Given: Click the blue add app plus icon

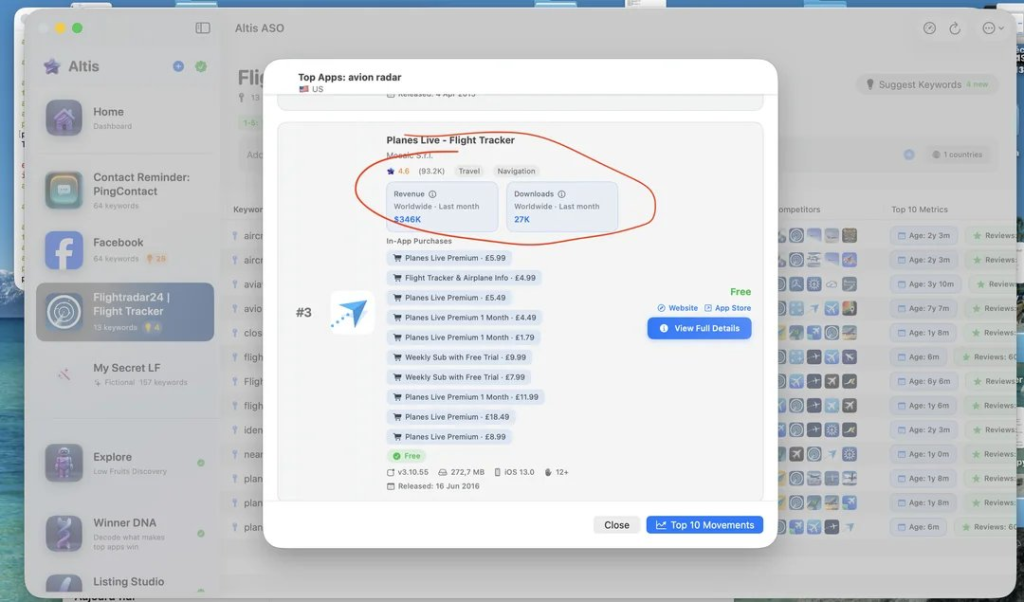Looking at the screenshot, I should [x=178, y=67].
